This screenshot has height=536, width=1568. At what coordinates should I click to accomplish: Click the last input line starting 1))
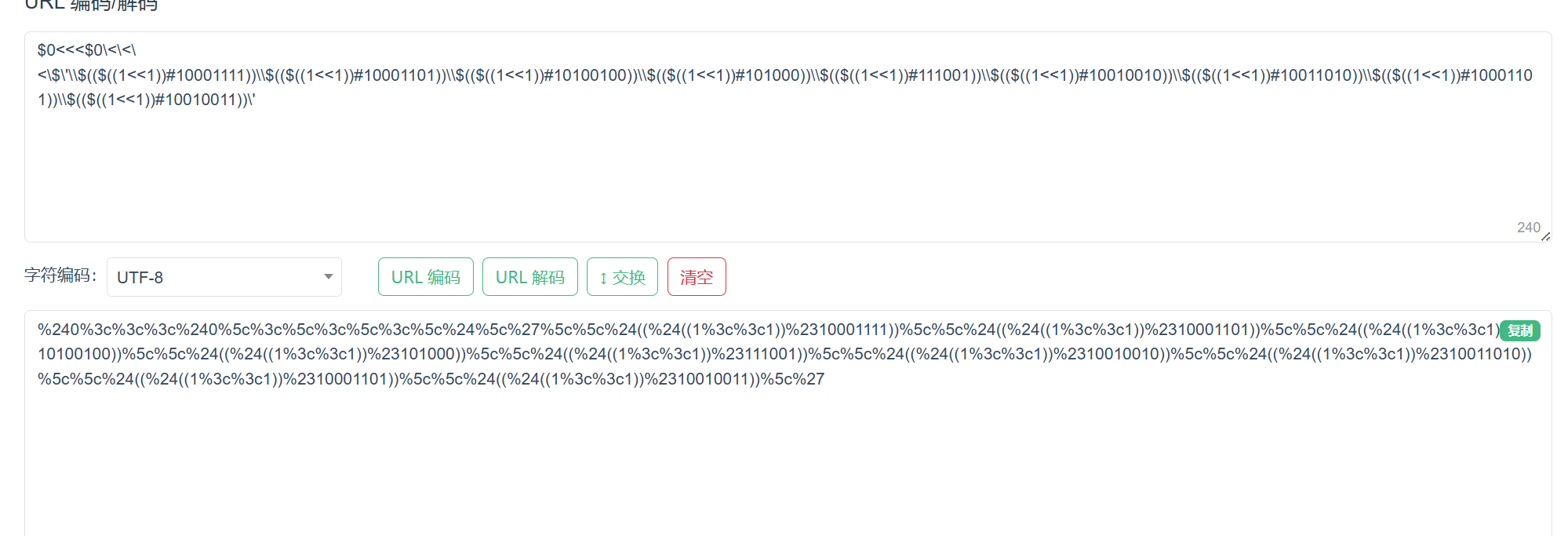[146, 100]
